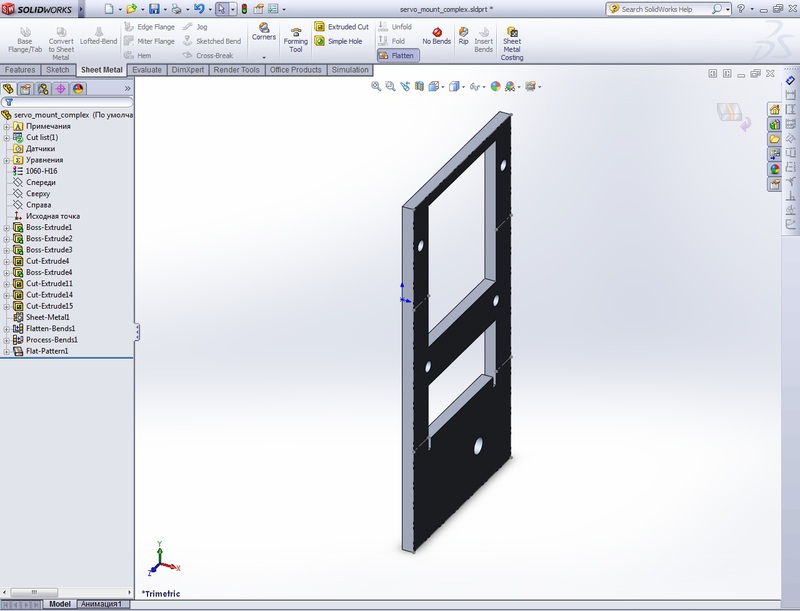Expand the manager tabs chevron
This screenshot has height=611, width=800.
pyautogui.click(x=127, y=89)
